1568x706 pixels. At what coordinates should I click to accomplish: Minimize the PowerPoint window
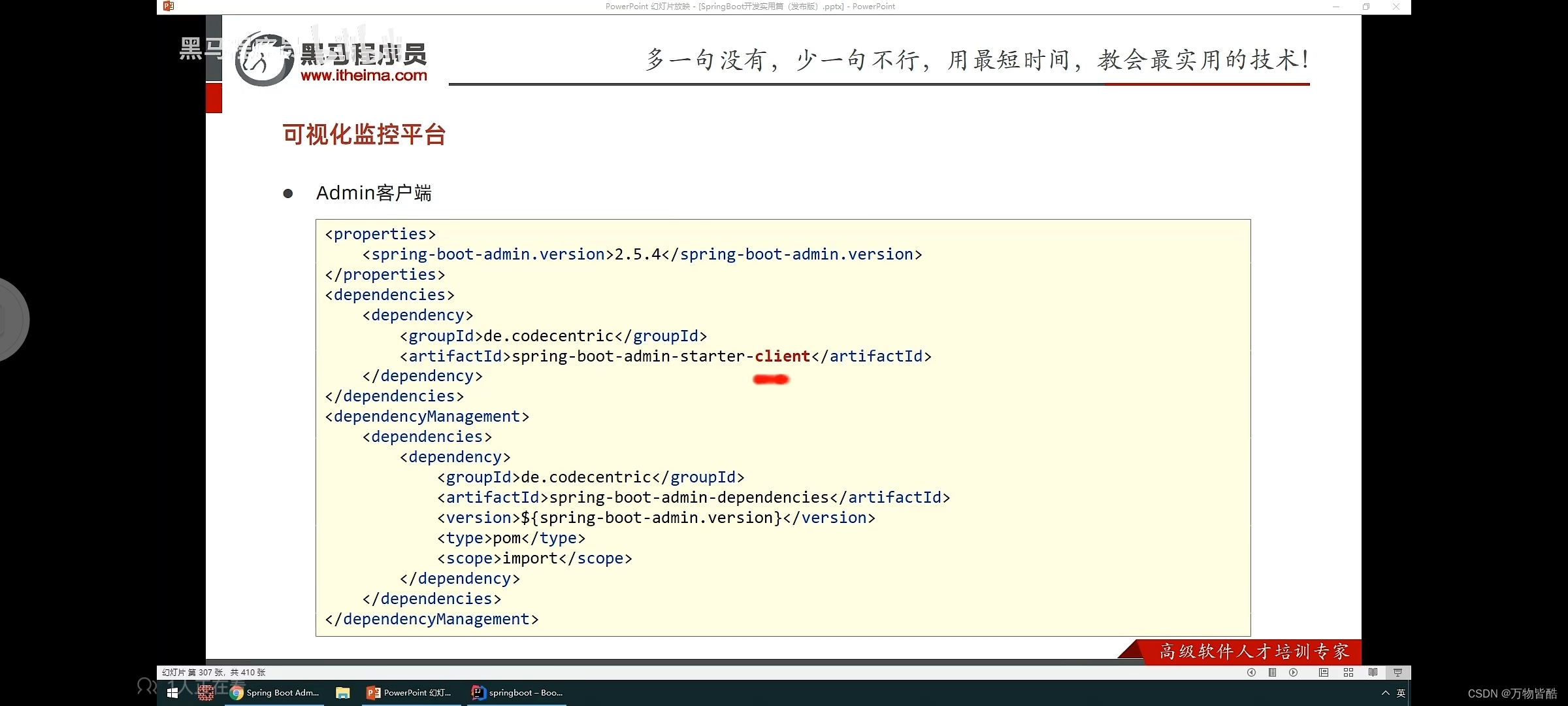tap(1336, 7)
